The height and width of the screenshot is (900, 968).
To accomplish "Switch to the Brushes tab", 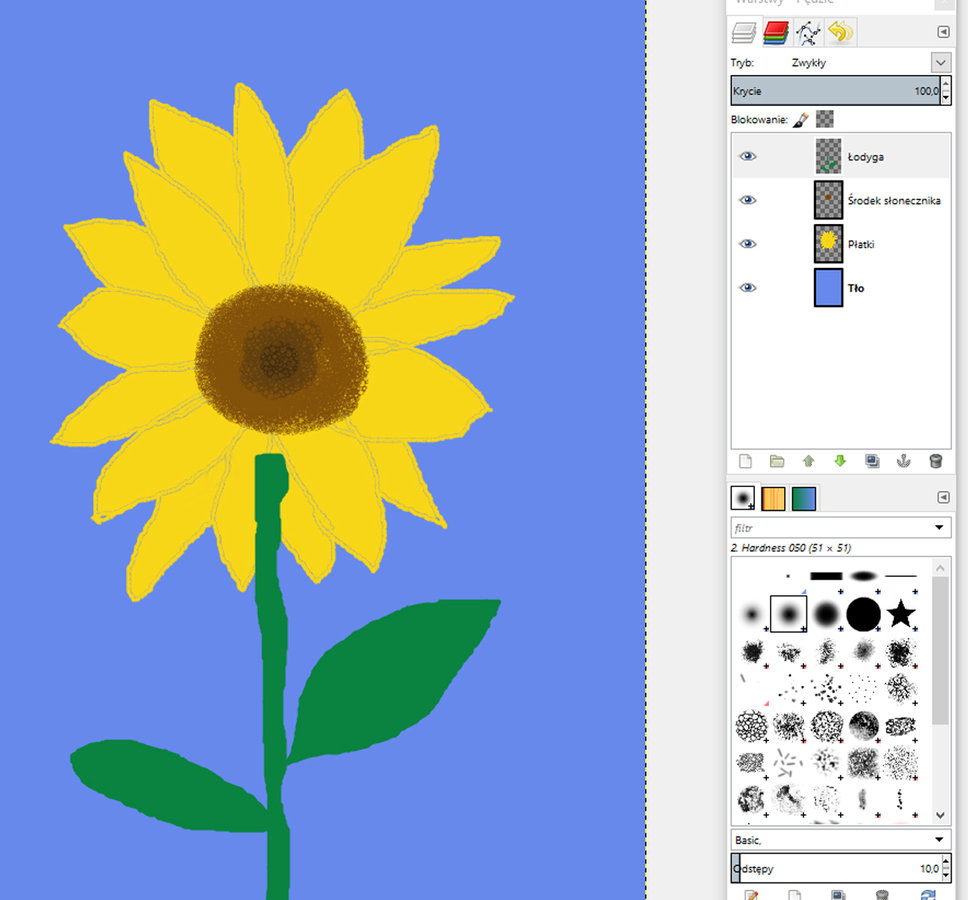I will 743,498.
